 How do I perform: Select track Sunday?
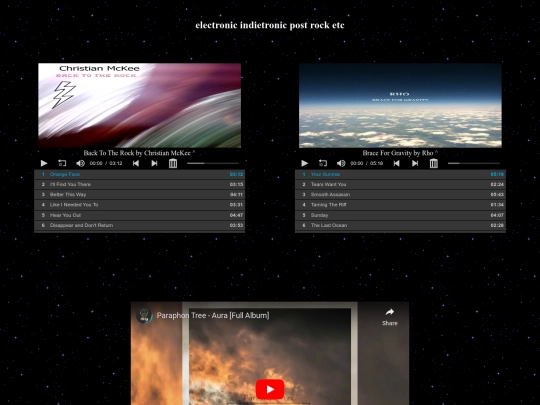pyautogui.click(x=400, y=215)
